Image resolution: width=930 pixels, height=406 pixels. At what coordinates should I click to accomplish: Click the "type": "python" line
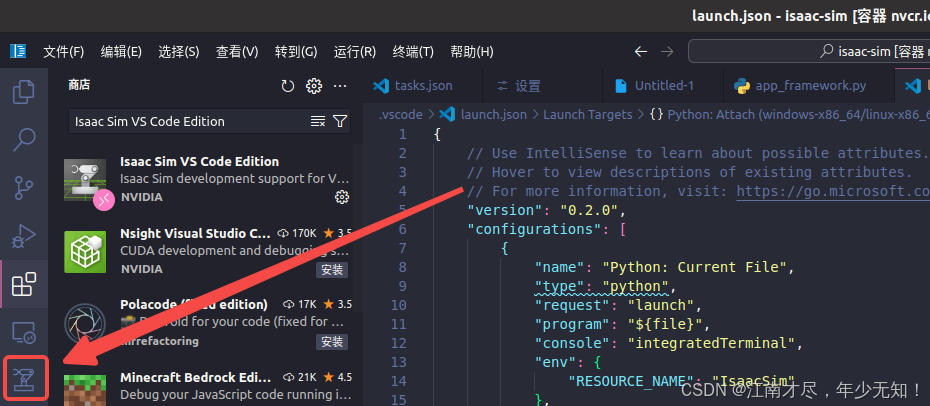tap(606, 286)
